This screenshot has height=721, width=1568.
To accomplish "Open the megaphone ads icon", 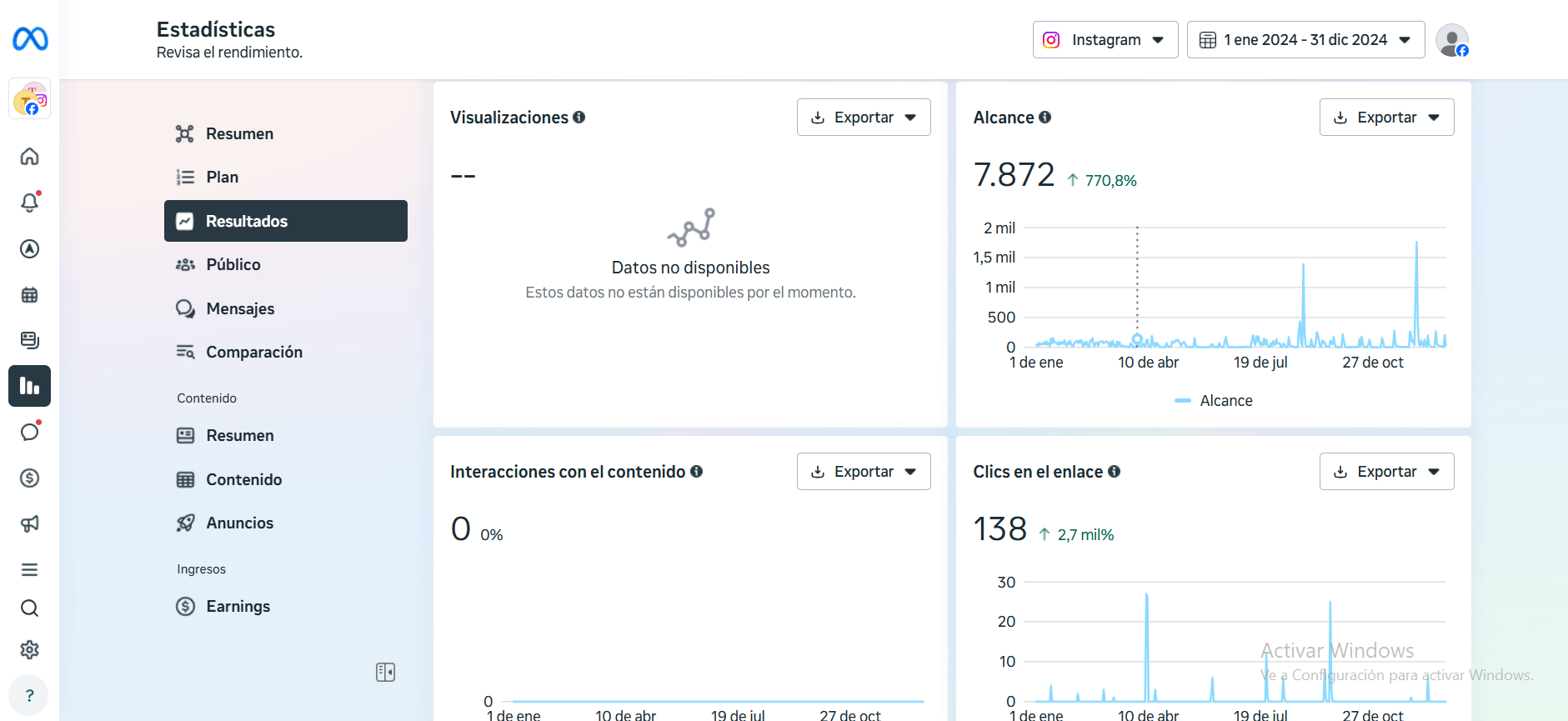I will tap(30, 523).
